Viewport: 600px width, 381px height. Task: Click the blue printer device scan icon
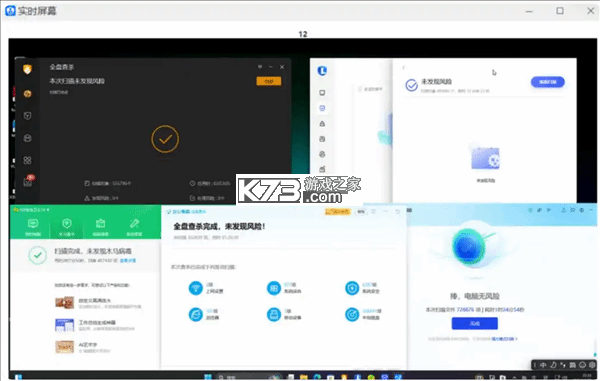click(x=274, y=314)
